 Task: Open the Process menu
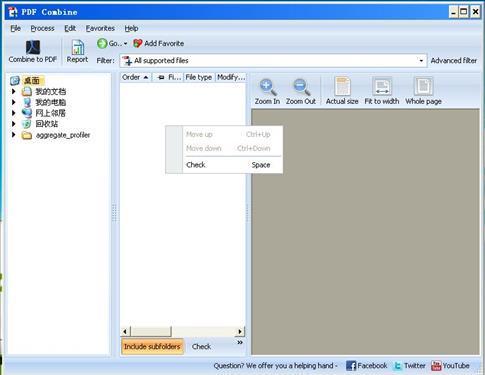(x=42, y=28)
